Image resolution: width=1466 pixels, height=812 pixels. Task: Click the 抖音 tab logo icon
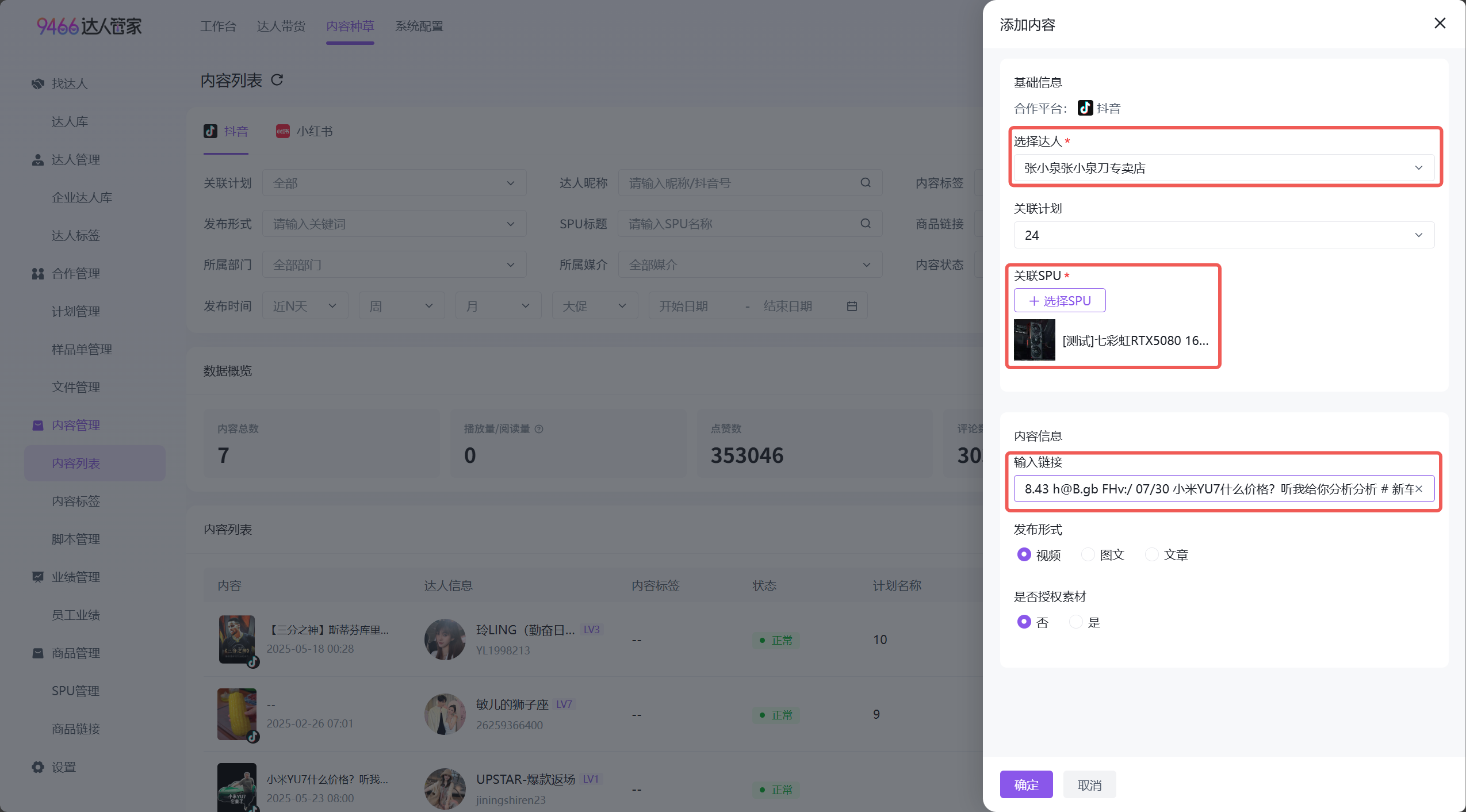210,131
